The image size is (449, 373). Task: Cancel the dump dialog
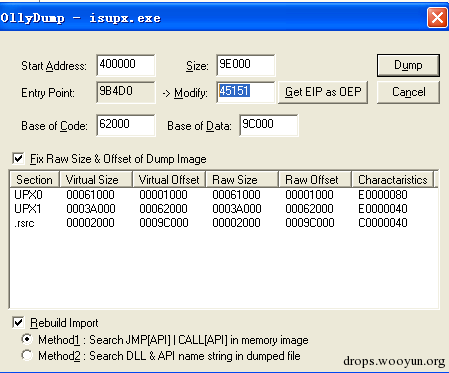(x=408, y=92)
